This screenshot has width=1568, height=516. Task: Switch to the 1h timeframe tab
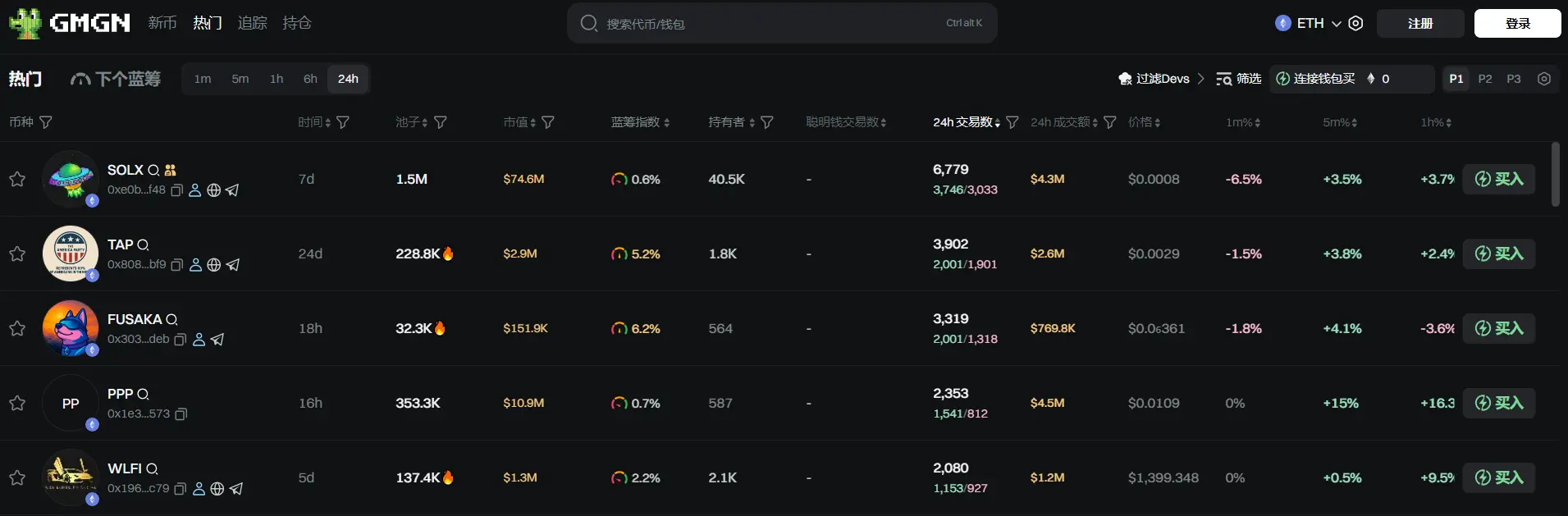(x=277, y=79)
